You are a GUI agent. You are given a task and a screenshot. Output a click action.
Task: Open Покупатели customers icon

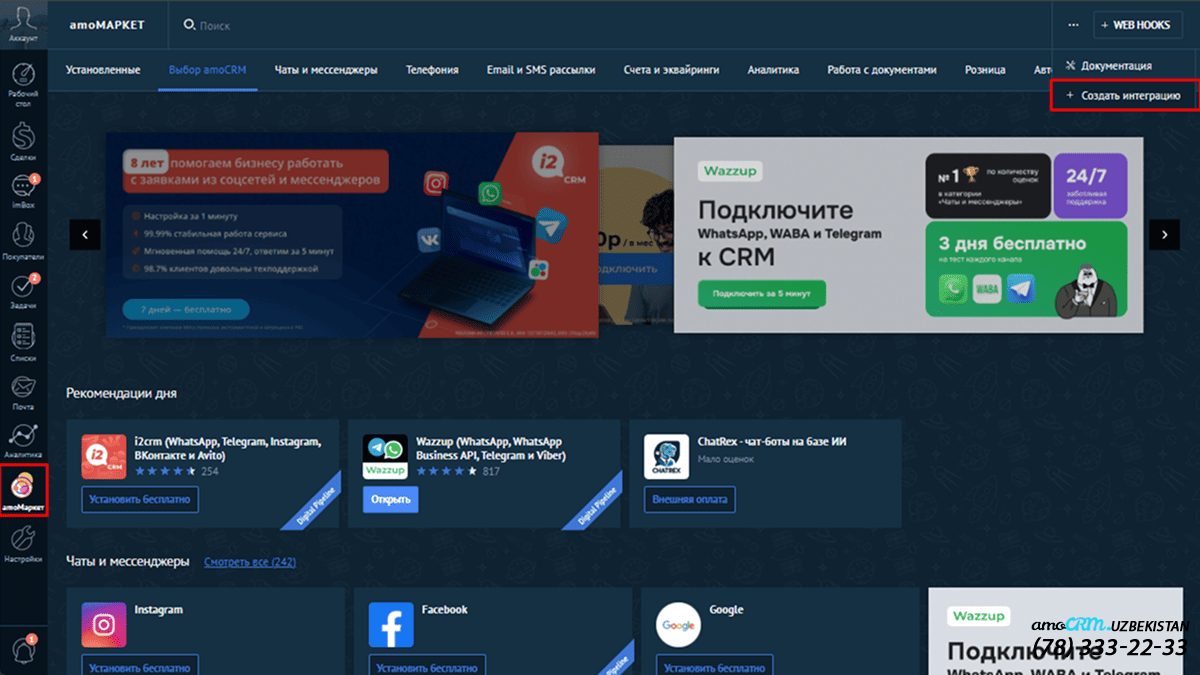tap(24, 240)
